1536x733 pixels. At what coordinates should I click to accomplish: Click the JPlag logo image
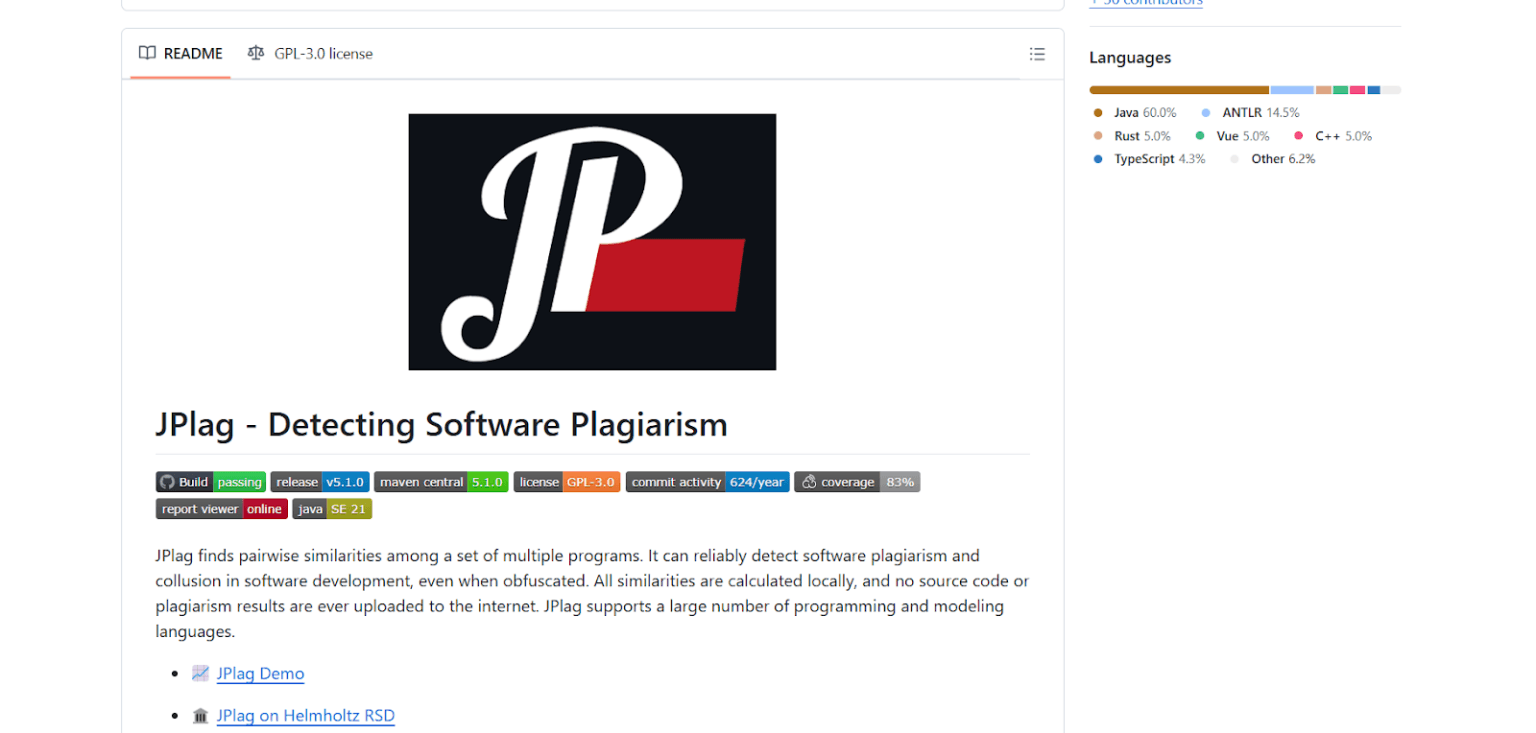[x=591, y=241]
